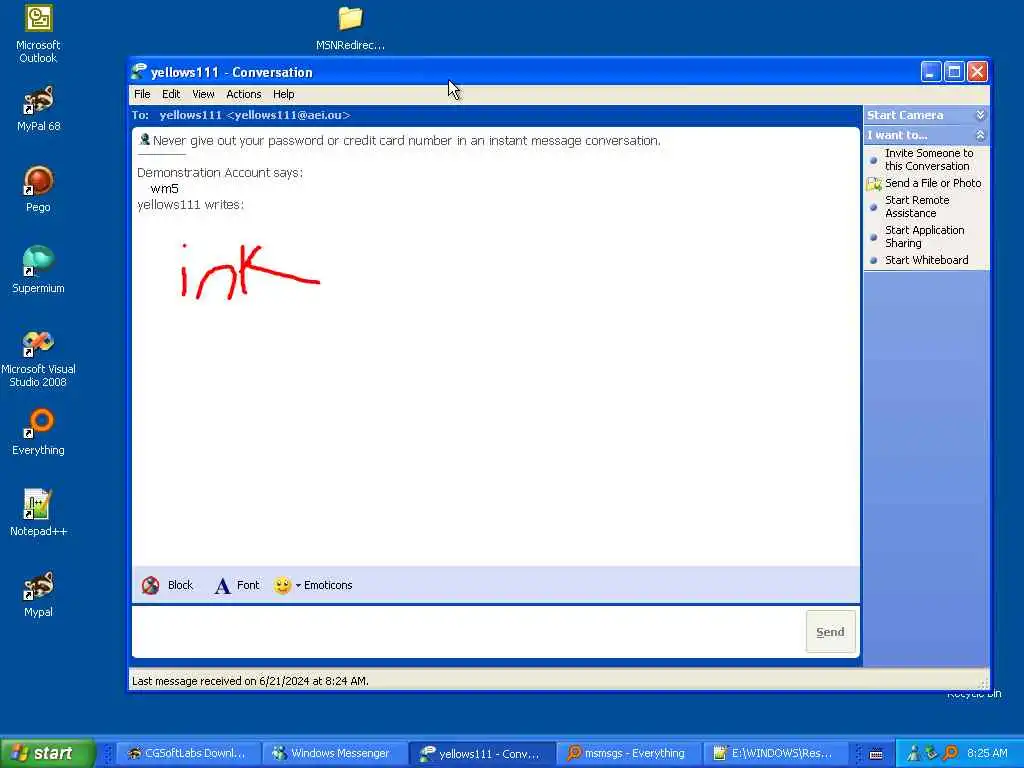Click the 8:25 AM taskbar clock

(987, 753)
